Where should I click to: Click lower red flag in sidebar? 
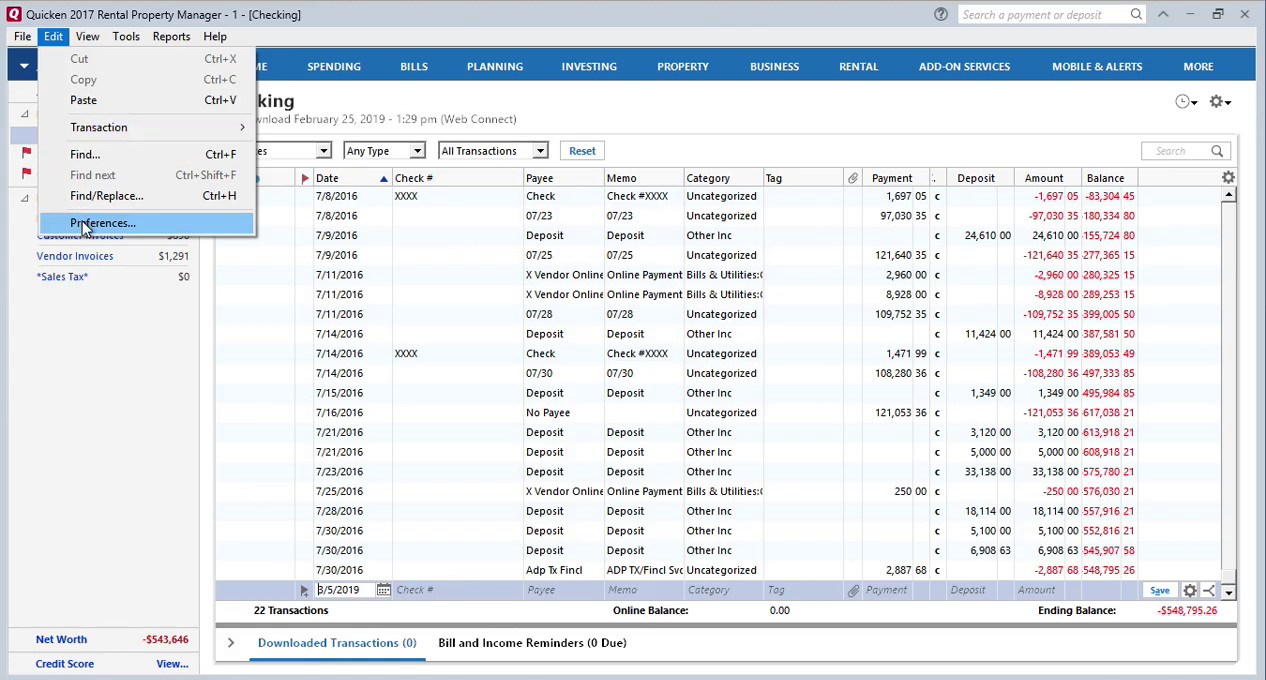click(x=27, y=173)
